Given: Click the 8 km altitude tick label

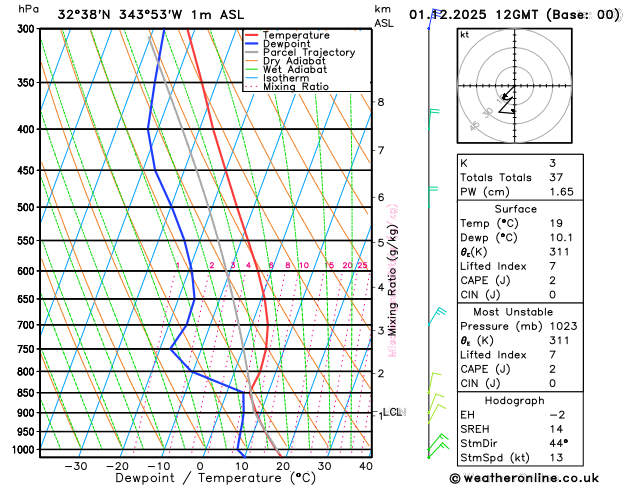Looking at the screenshot, I should tap(381, 102).
